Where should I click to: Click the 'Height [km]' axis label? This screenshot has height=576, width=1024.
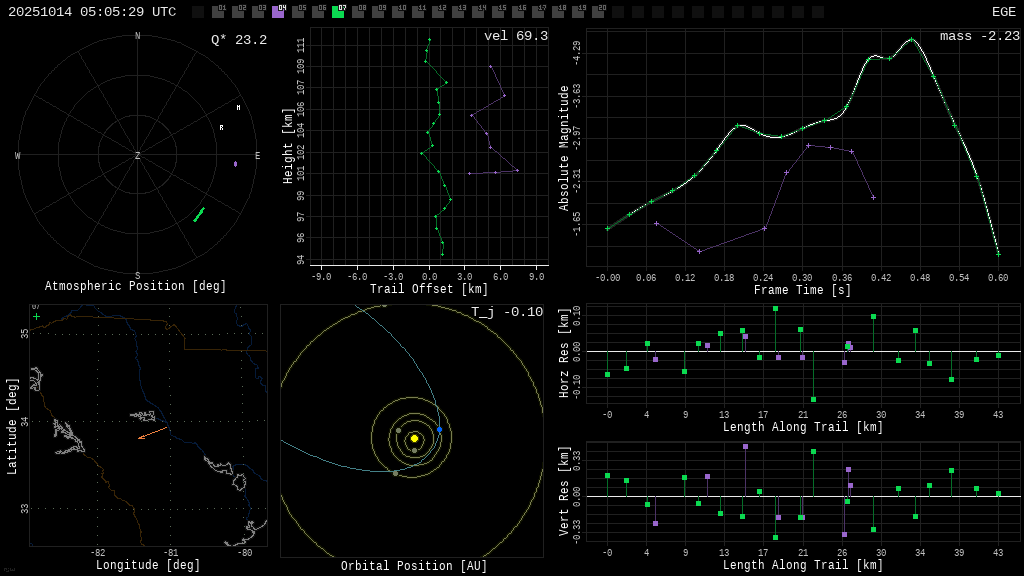(x=287, y=146)
